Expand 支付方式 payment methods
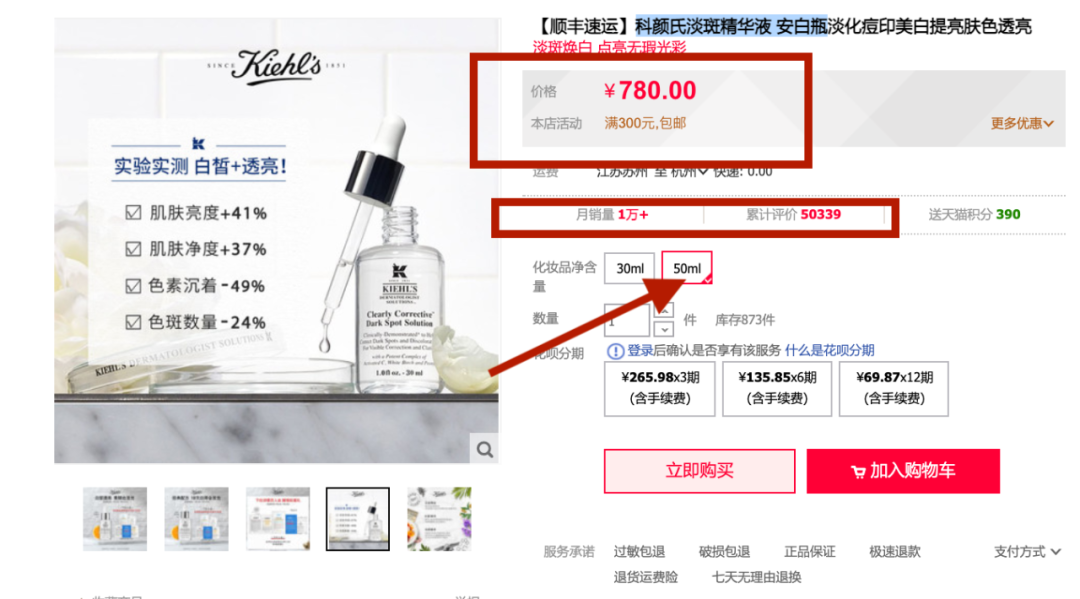This screenshot has height=599, width=1080. [1026, 551]
